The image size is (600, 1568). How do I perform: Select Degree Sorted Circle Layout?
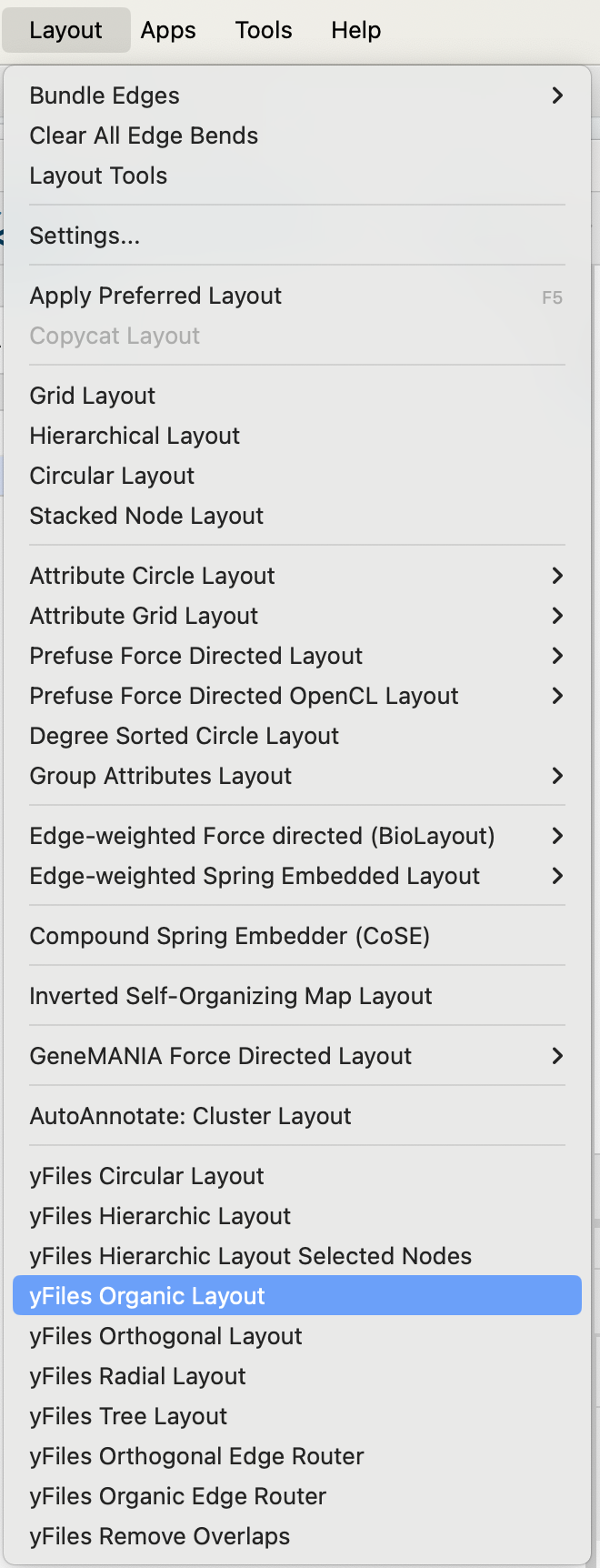pos(184,736)
